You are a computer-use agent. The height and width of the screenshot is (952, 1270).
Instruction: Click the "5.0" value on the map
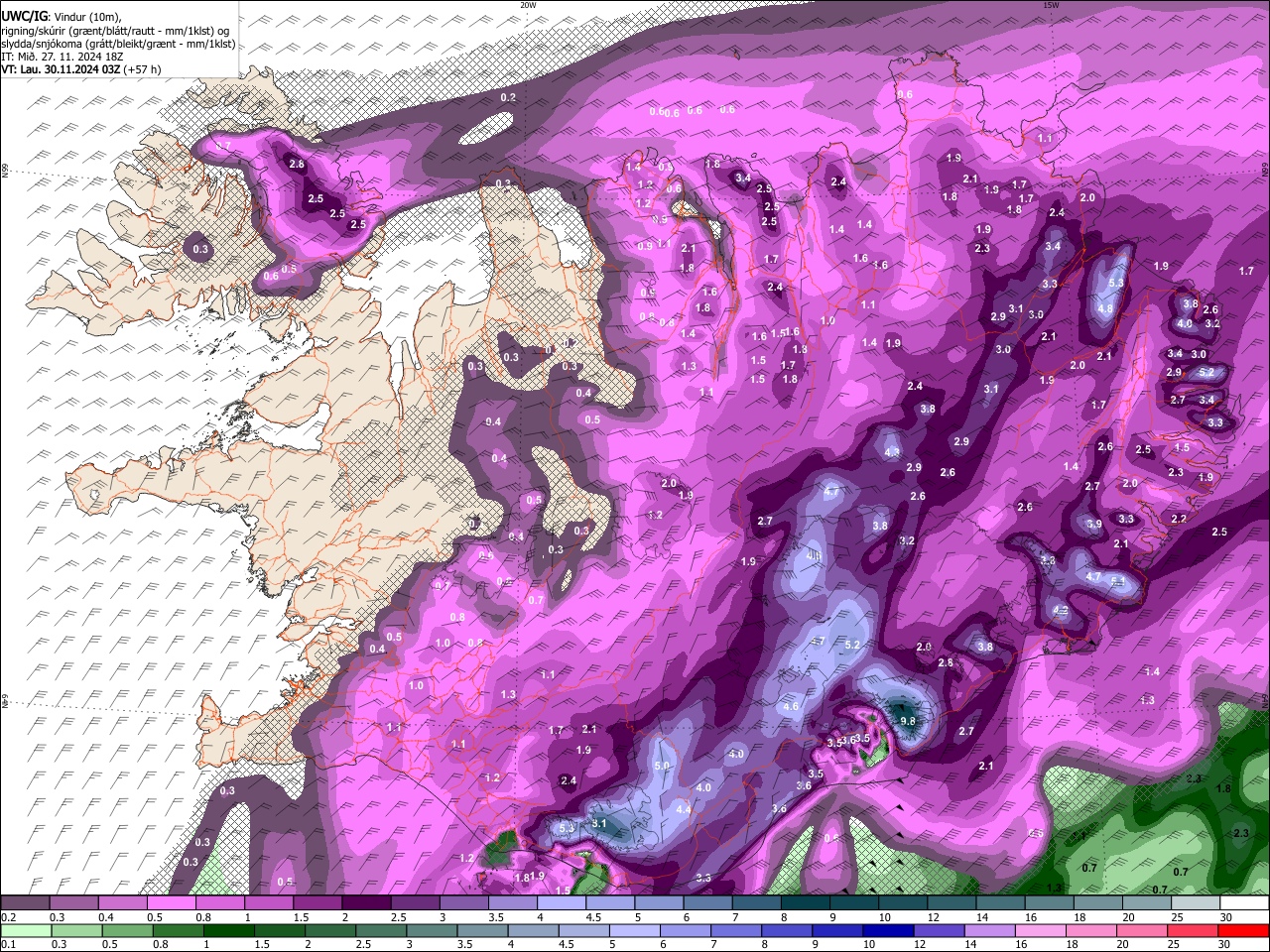pyautogui.click(x=662, y=766)
